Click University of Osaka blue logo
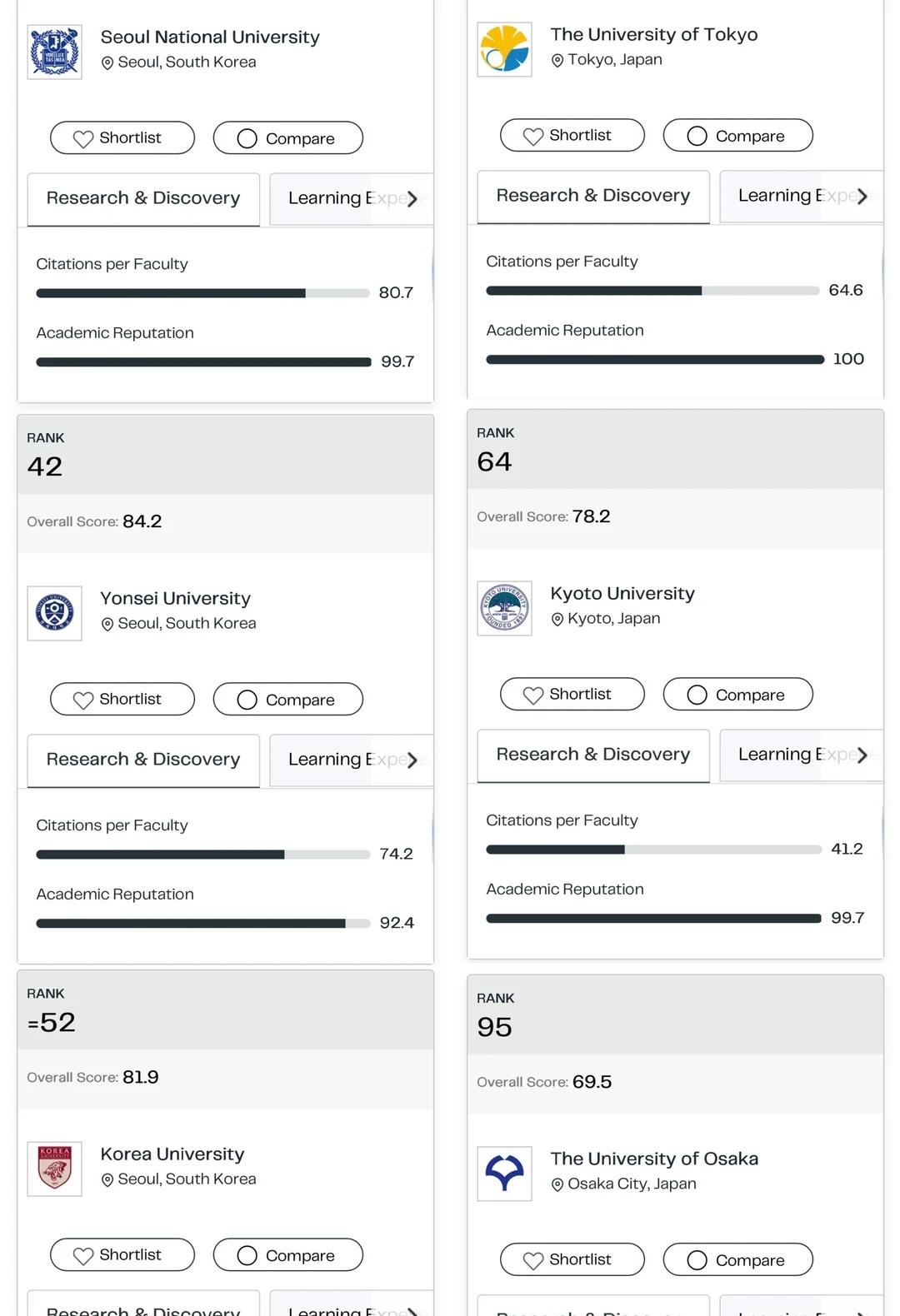 (x=505, y=1174)
